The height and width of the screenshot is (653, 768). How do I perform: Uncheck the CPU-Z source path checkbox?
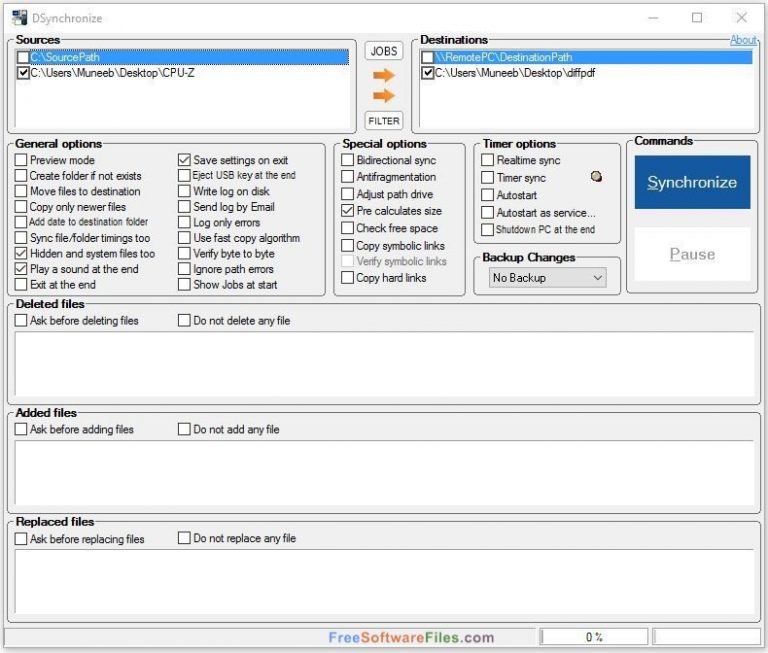pyautogui.click(x=23, y=73)
